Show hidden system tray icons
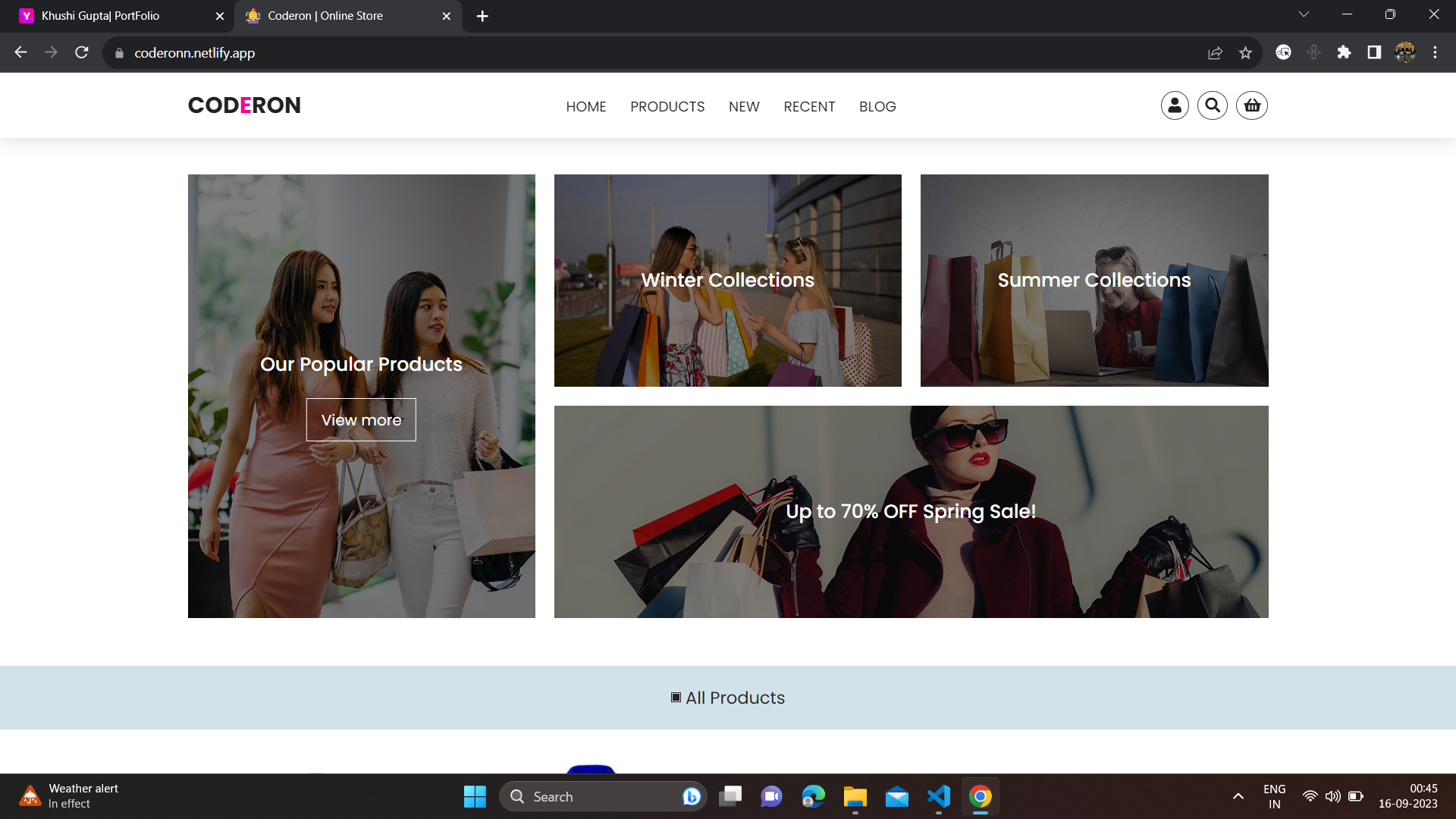Viewport: 1456px width, 819px height. click(x=1238, y=796)
